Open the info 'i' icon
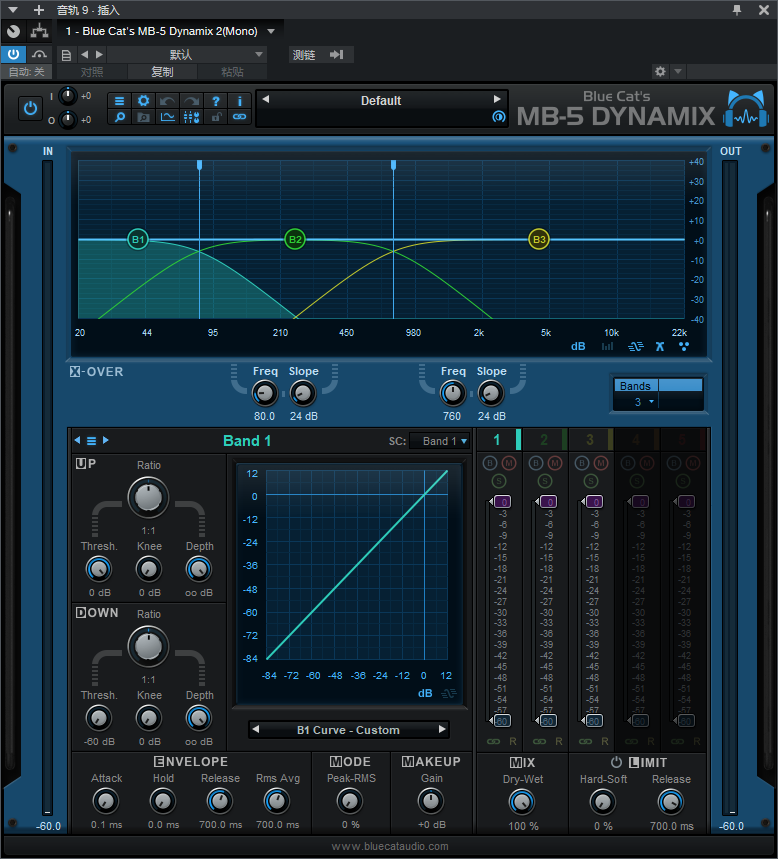The width and height of the screenshot is (778, 859). (240, 101)
